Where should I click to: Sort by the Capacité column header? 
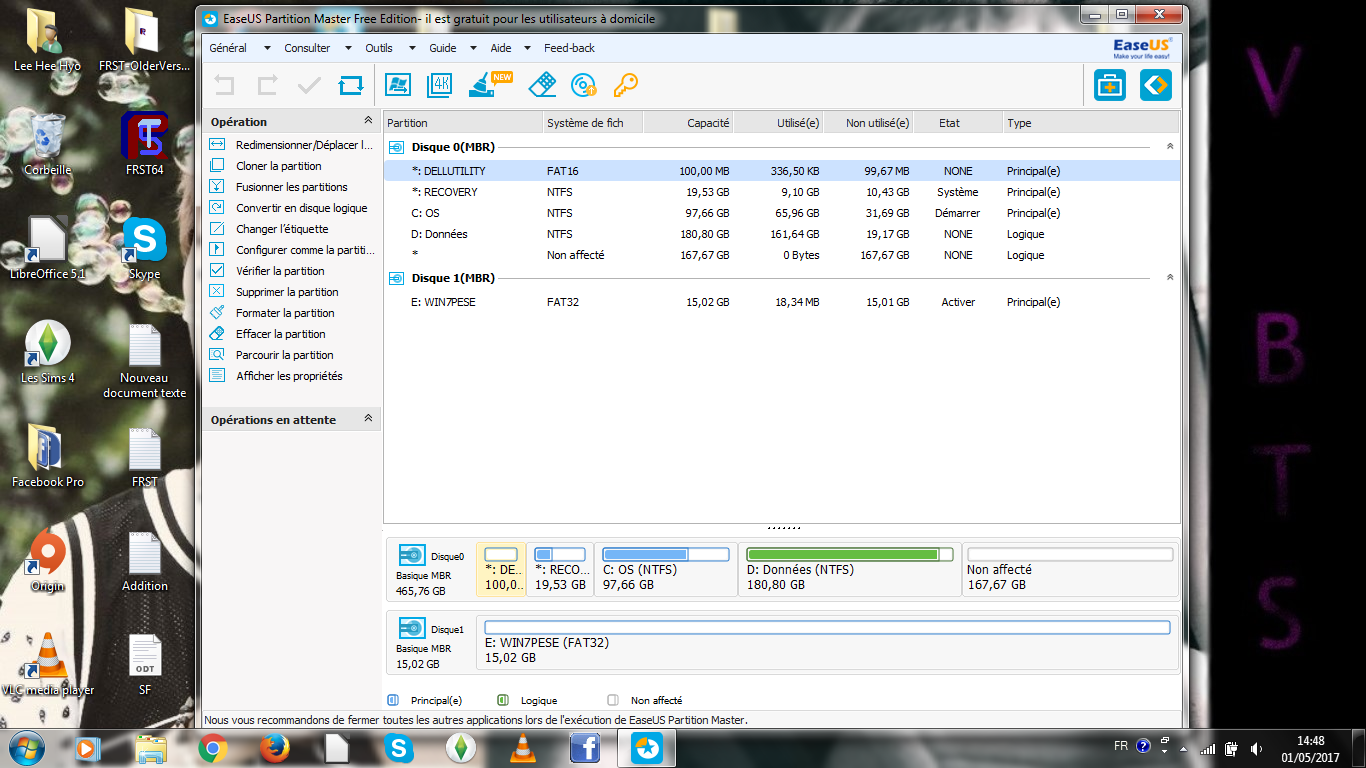coord(688,123)
